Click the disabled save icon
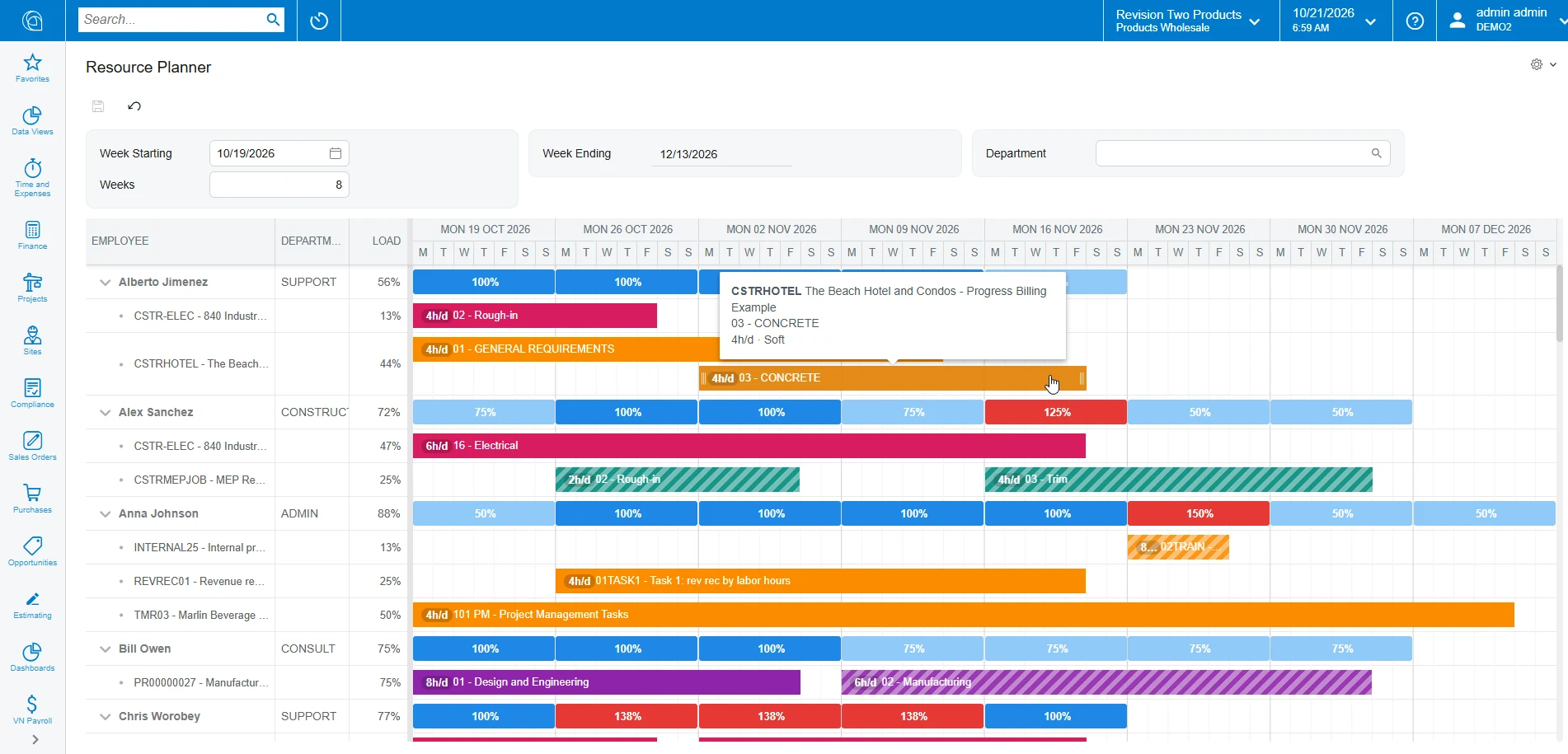The image size is (1568, 754). click(x=98, y=105)
